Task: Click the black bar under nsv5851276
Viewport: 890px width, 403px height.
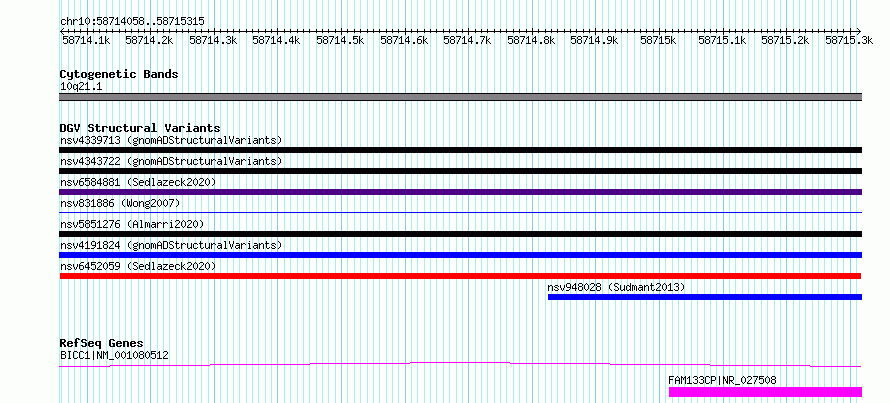Action: pyautogui.click(x=461, y=234)
